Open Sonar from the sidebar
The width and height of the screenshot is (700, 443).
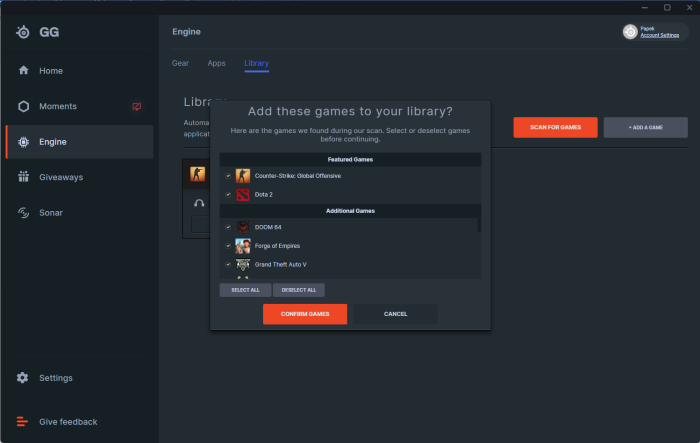pos(51,213)
